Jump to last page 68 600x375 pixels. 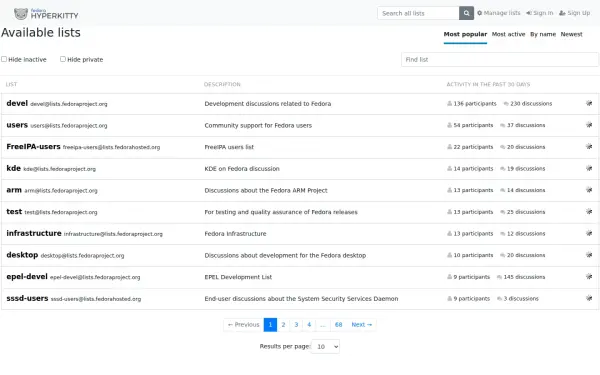(338, 324)
